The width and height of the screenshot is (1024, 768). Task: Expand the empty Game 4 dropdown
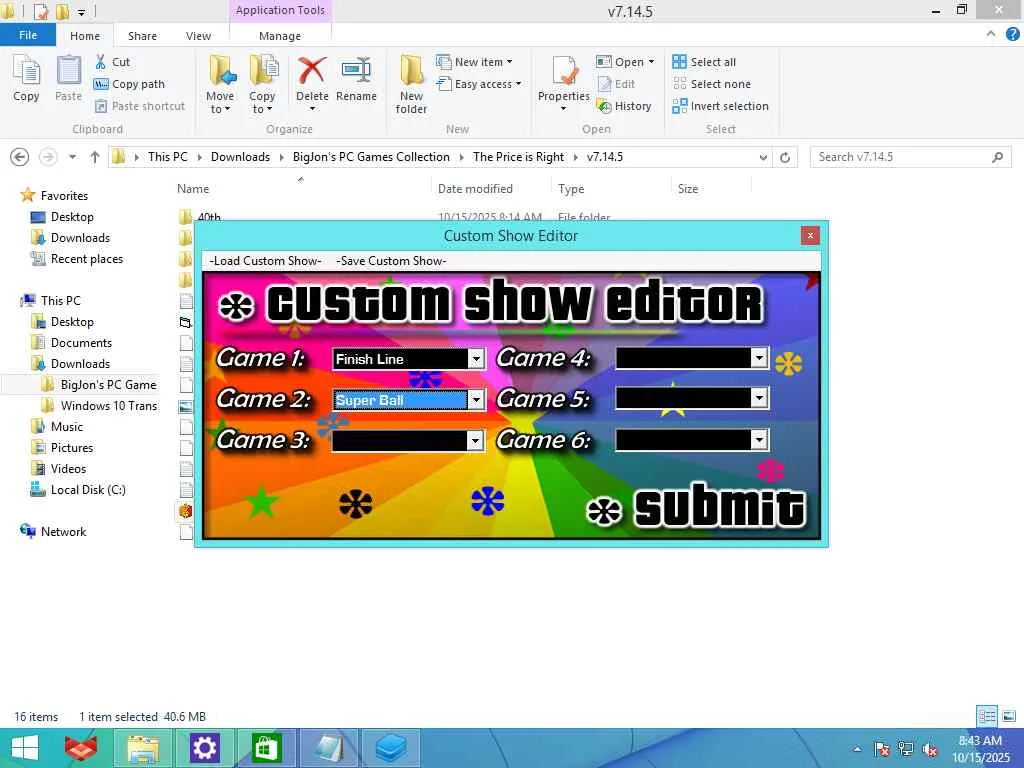[x=759, y=357]
